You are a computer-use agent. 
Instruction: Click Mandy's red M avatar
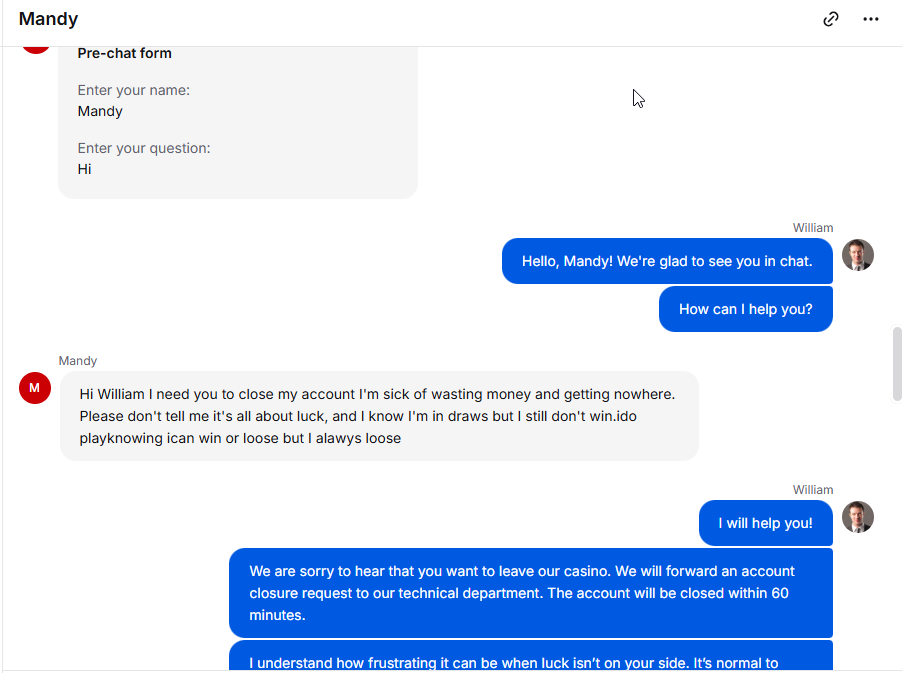35,388
